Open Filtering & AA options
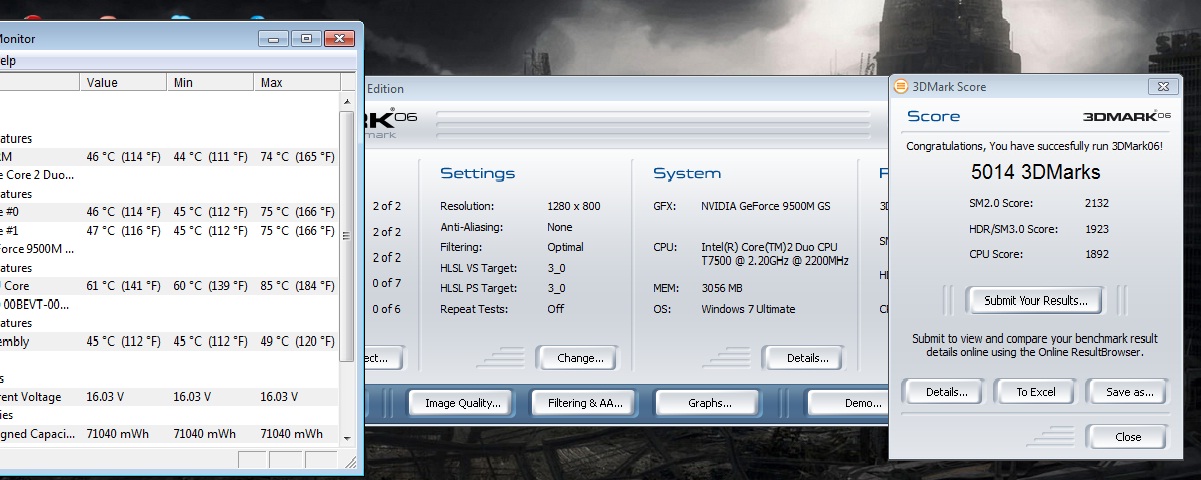The height and width of the screenshot is (480, 1201). pyautogui.click(x=585, y=404)
